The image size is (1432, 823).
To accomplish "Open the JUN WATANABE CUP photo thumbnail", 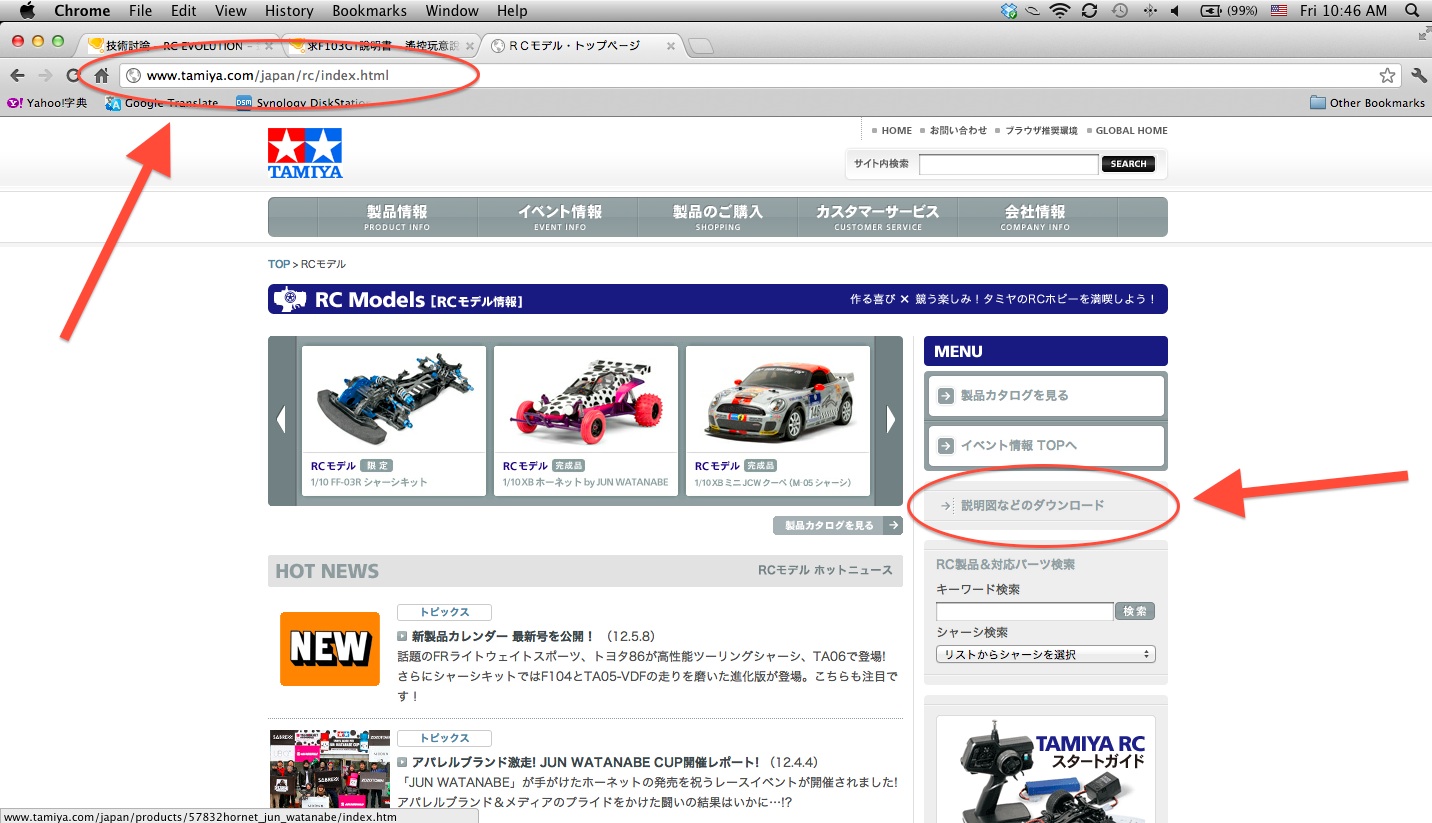I will pos(330,768).
